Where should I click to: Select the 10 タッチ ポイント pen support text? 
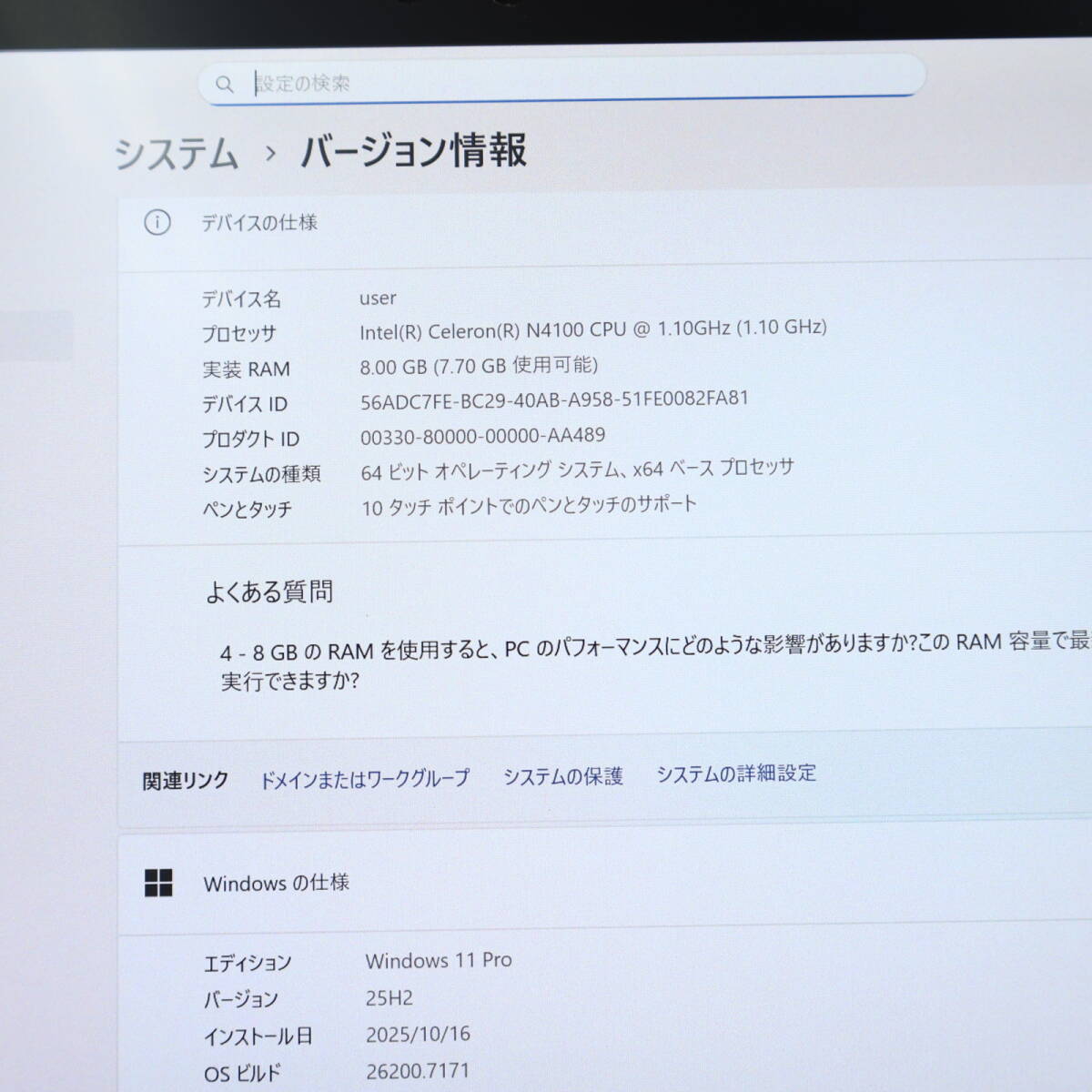click(x=529, y=505)
